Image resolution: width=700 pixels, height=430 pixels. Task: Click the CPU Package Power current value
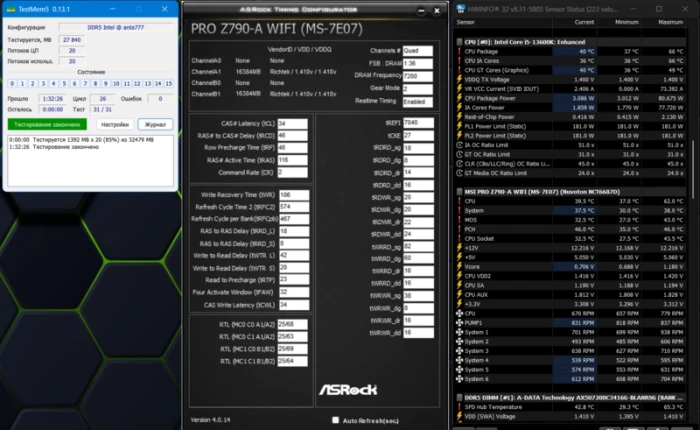[583, 98]
